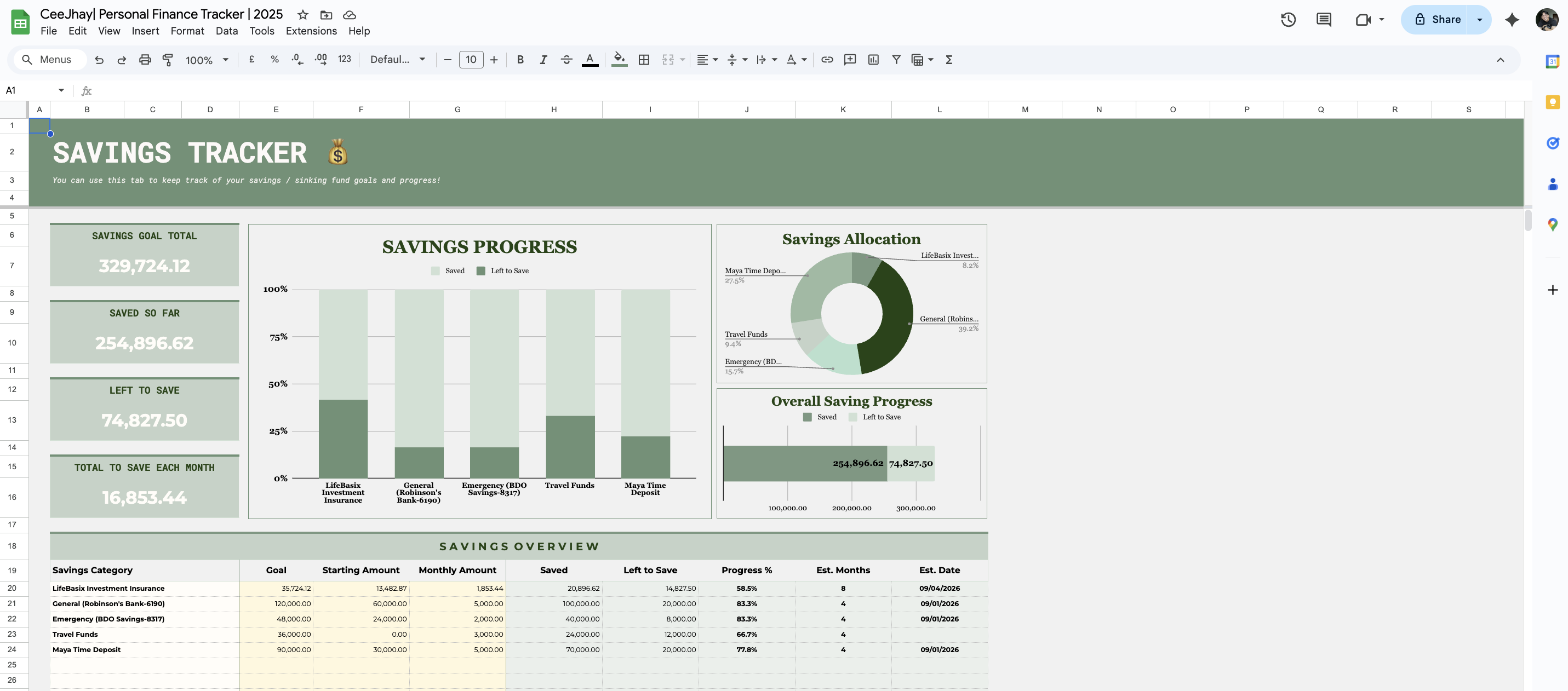Click the Insert chart icon

point(873,60)
